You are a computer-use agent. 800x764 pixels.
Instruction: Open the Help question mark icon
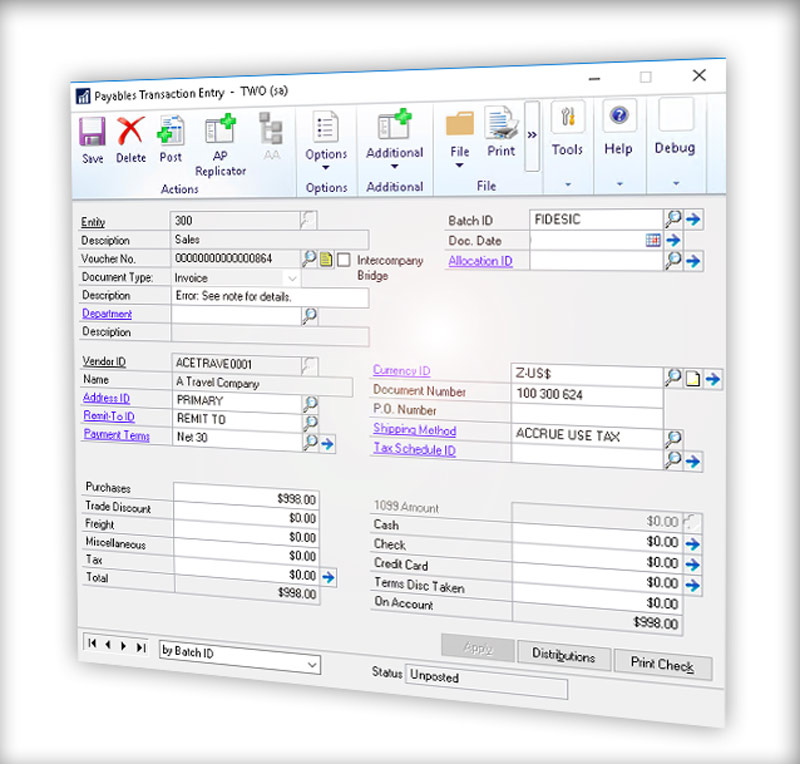[619, 115]
